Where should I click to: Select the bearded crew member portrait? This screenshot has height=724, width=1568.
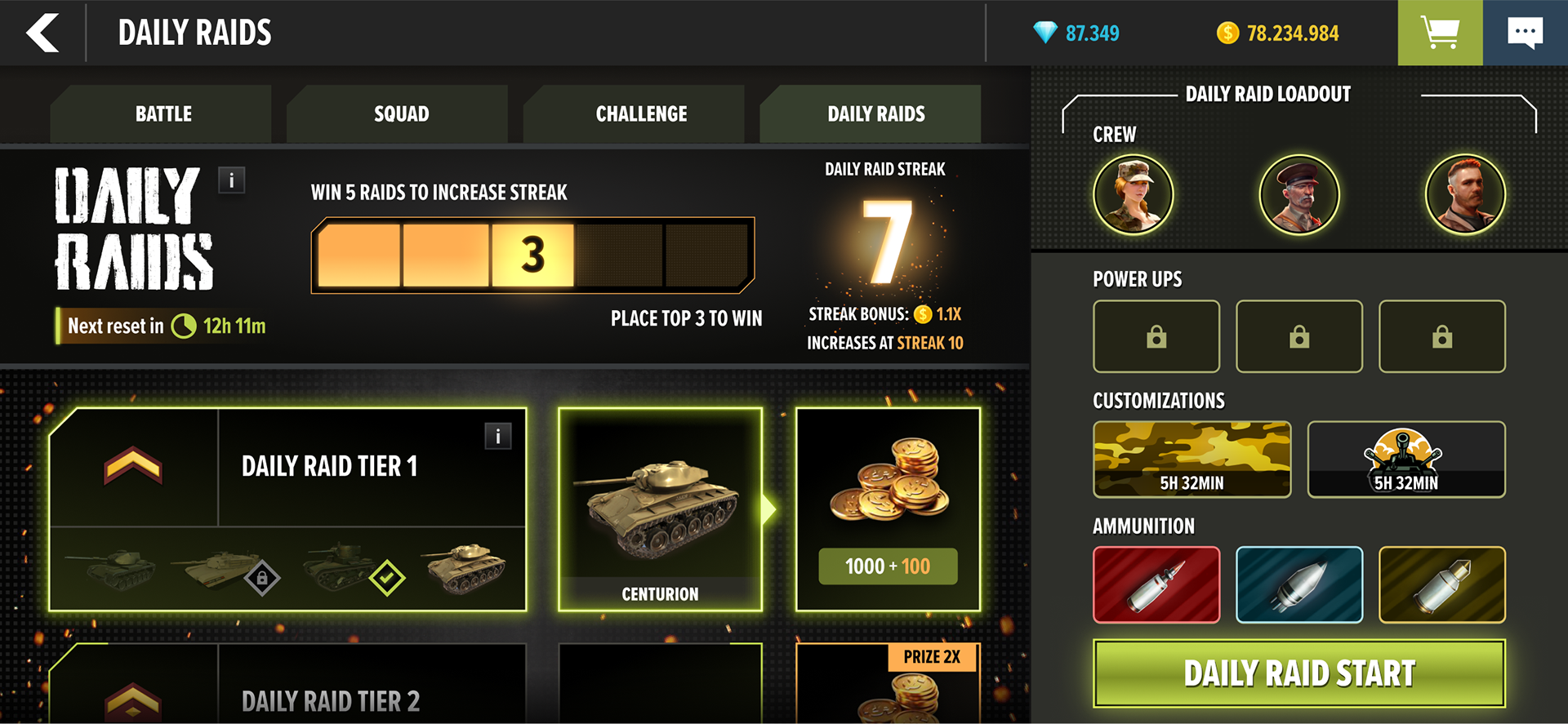point(1465,194)
